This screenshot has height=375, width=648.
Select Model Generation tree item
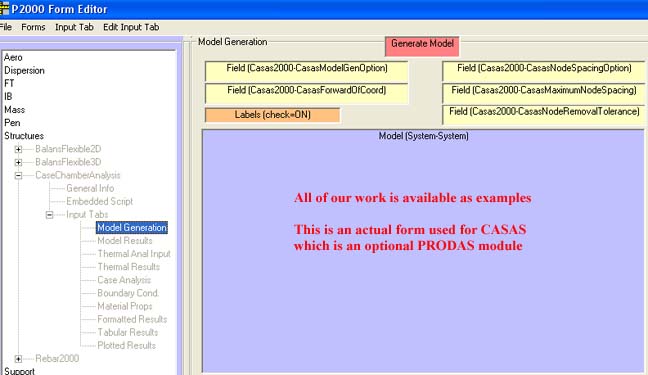click(x=132, y=228)
